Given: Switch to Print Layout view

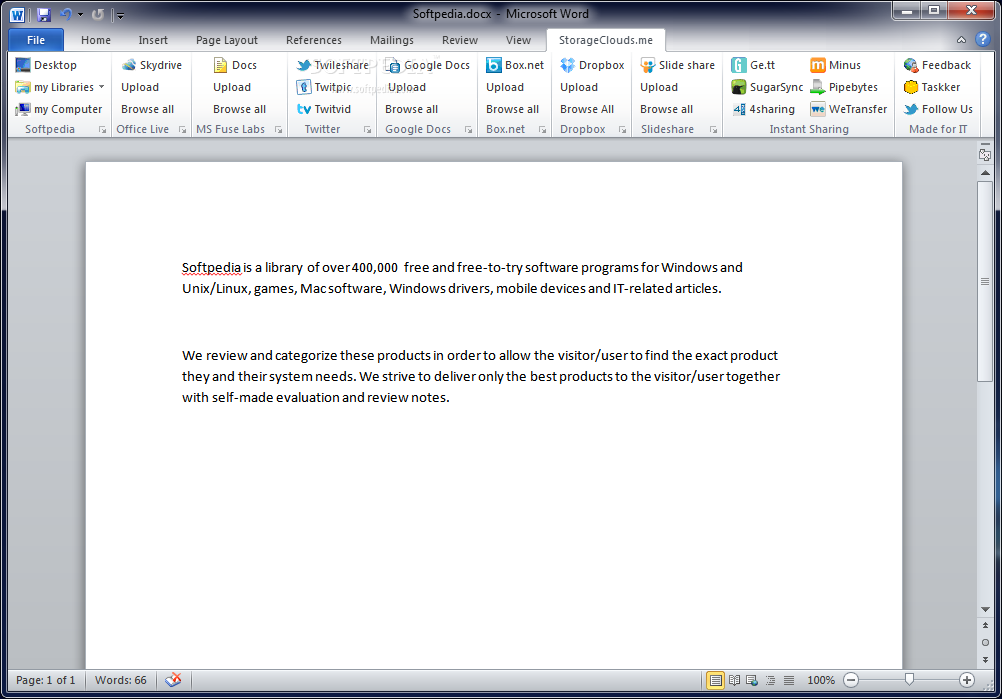Looking at the screenshot, I should point(715,680).
